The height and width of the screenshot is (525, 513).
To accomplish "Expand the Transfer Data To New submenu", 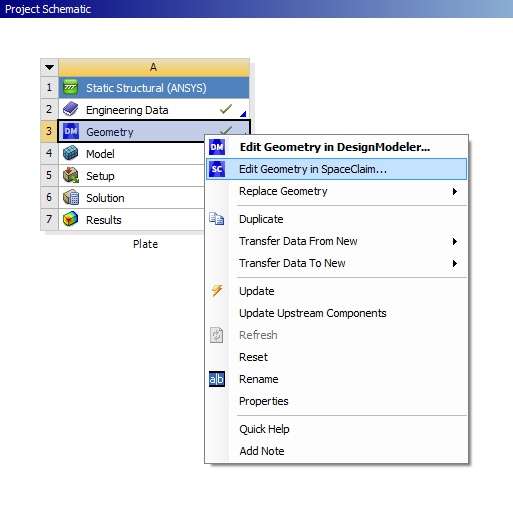I will click(454, 263).
